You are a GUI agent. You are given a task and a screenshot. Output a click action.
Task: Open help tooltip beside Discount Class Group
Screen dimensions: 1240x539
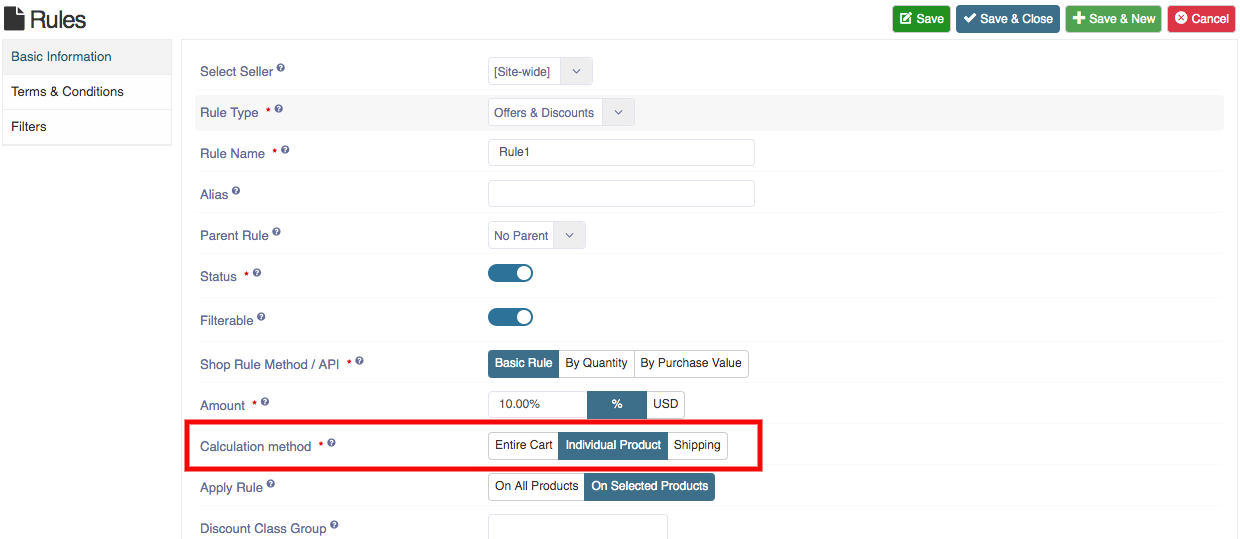(334, 525)
